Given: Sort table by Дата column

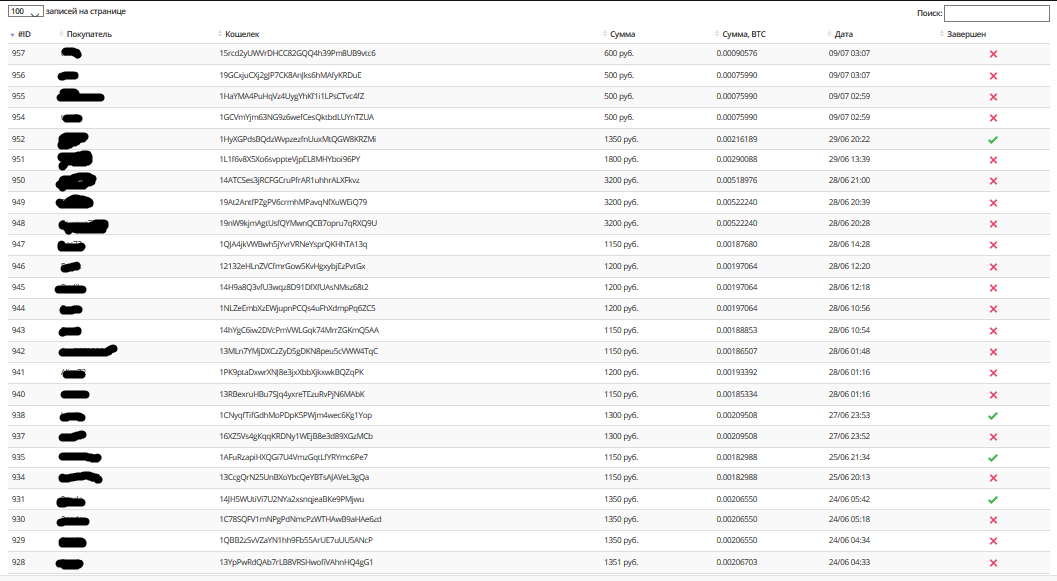Looking at the screenshot, I should point(844,34).
